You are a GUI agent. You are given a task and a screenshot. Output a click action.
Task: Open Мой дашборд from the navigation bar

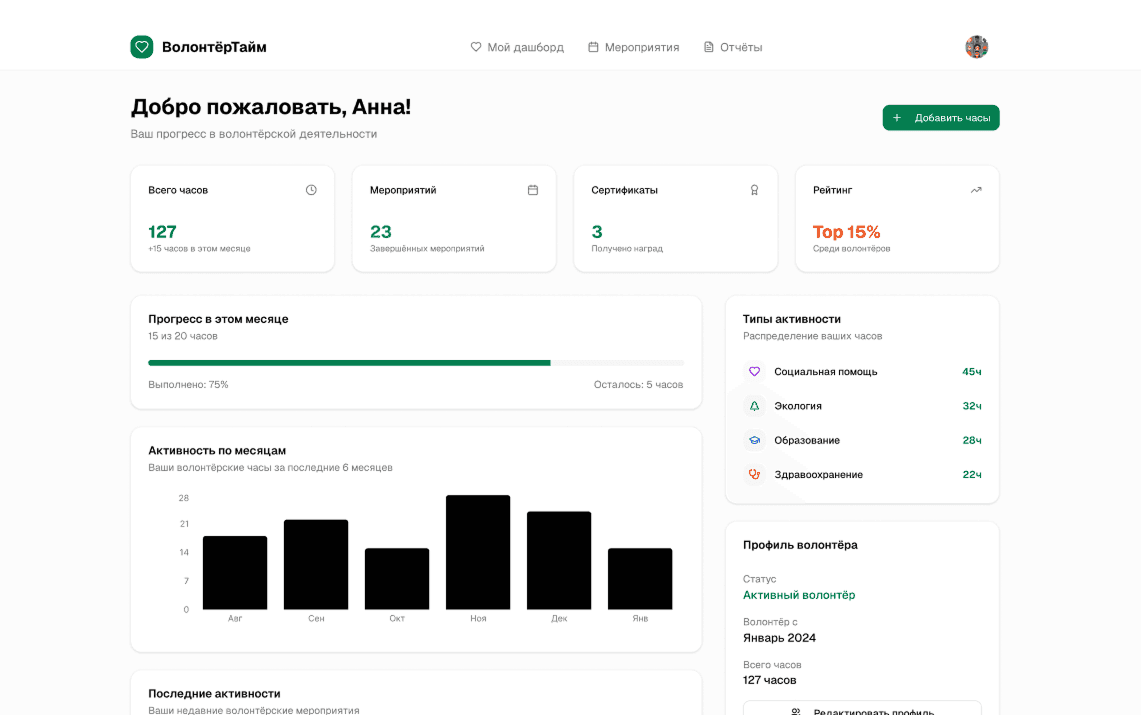pos(524,47)
